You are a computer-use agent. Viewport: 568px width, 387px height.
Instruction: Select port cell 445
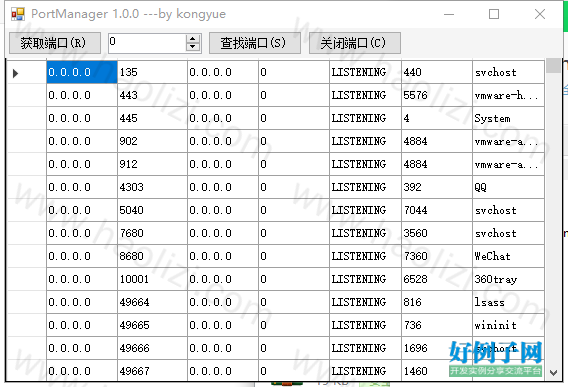[x=152, y=118]
